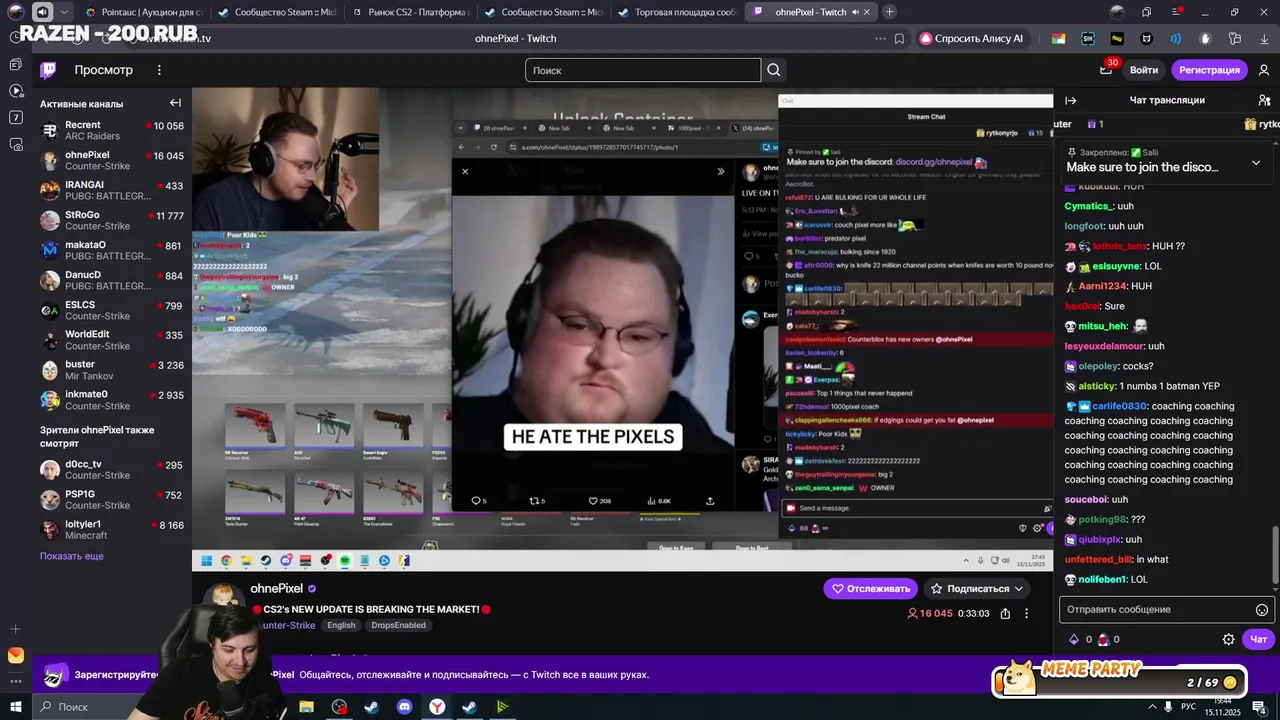Share the ohnePixel stream

click(x=1005, y=613)
